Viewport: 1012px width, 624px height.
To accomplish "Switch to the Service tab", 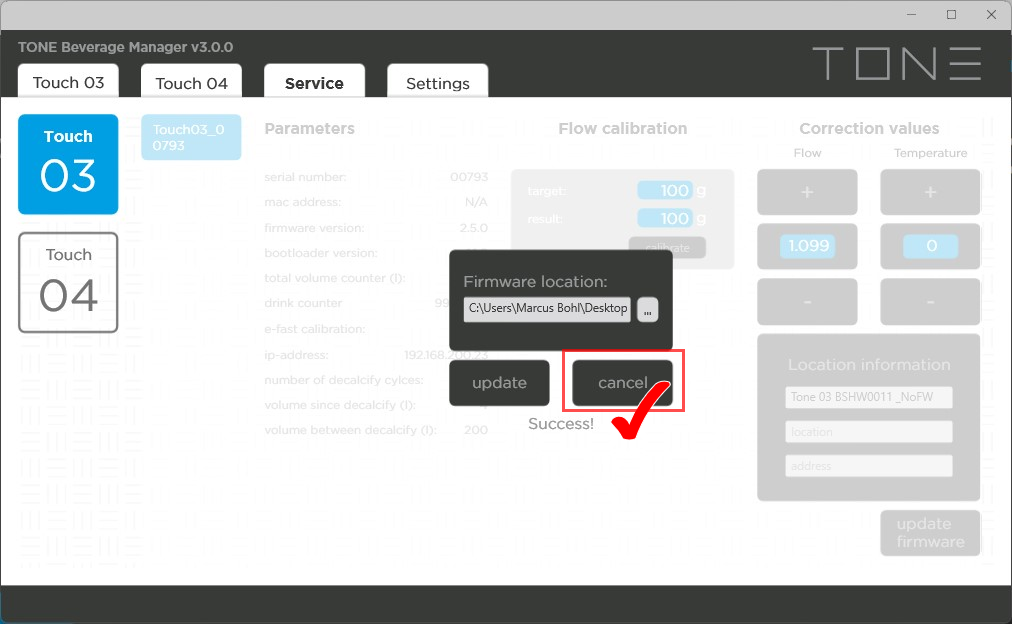I will click(x=314, y=83).
